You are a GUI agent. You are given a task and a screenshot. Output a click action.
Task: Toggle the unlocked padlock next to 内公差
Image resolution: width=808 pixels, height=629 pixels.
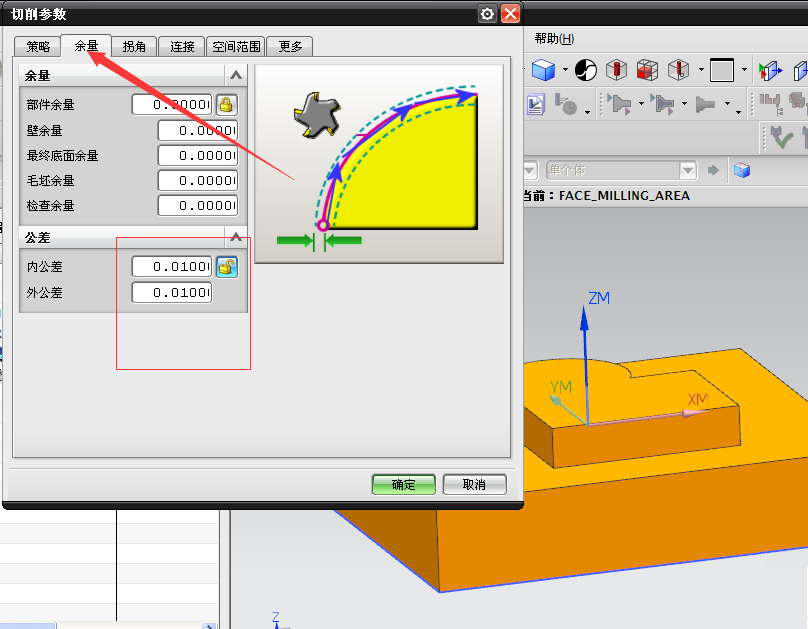pos(227,267)
